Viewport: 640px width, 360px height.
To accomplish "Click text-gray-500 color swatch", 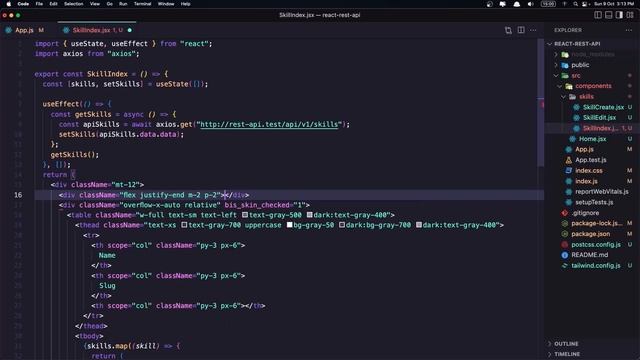I will click(x=245, y=215).
